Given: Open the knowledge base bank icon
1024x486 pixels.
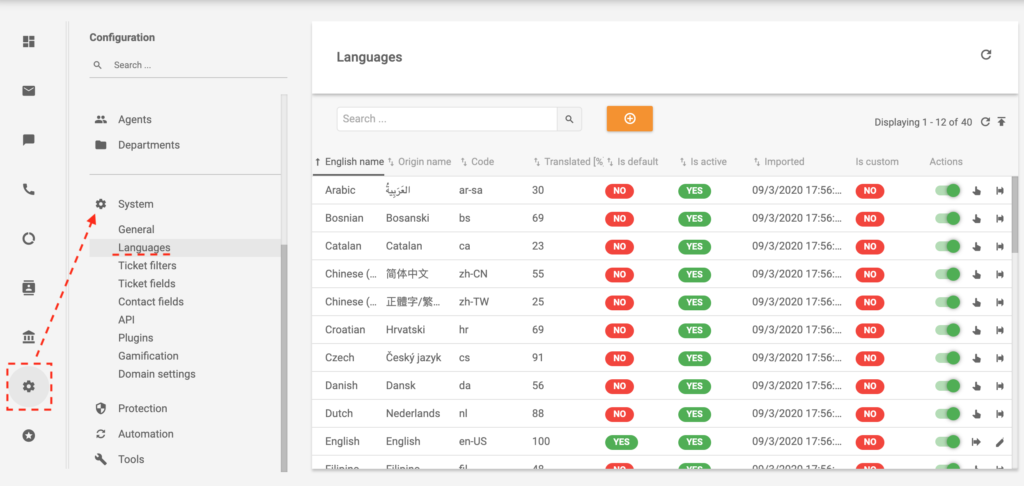Looking at the screenshot, I should point(29,337).
